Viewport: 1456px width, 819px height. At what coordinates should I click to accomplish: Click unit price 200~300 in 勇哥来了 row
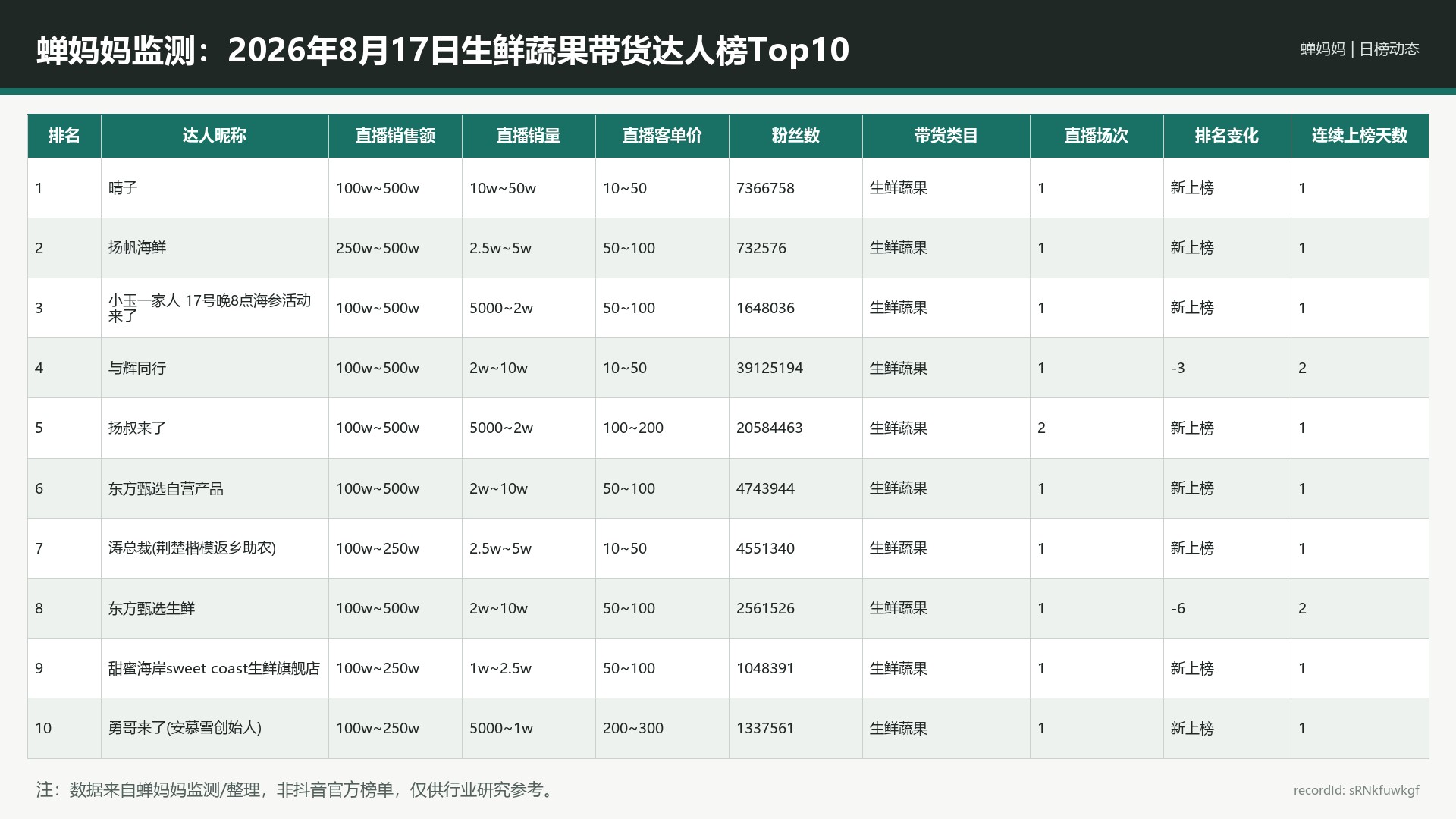633,728
